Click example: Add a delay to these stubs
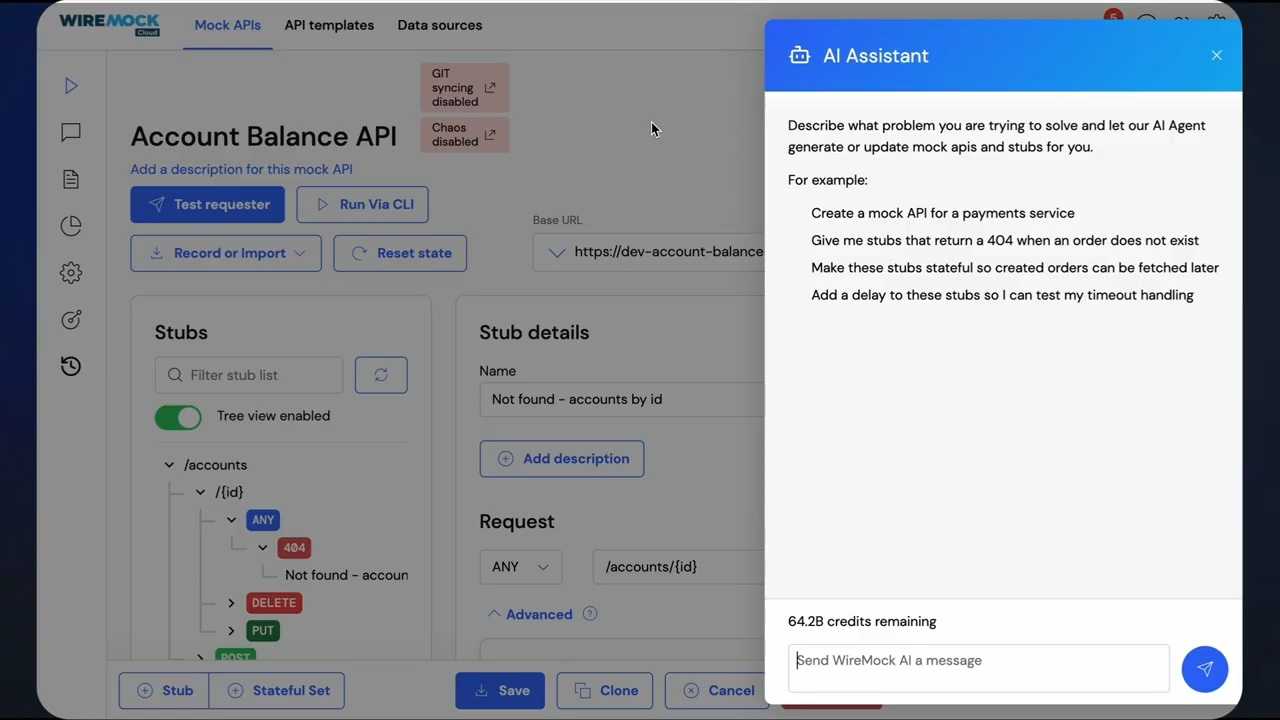This screenshot has width=1280, height=720. pos(1002,295)
